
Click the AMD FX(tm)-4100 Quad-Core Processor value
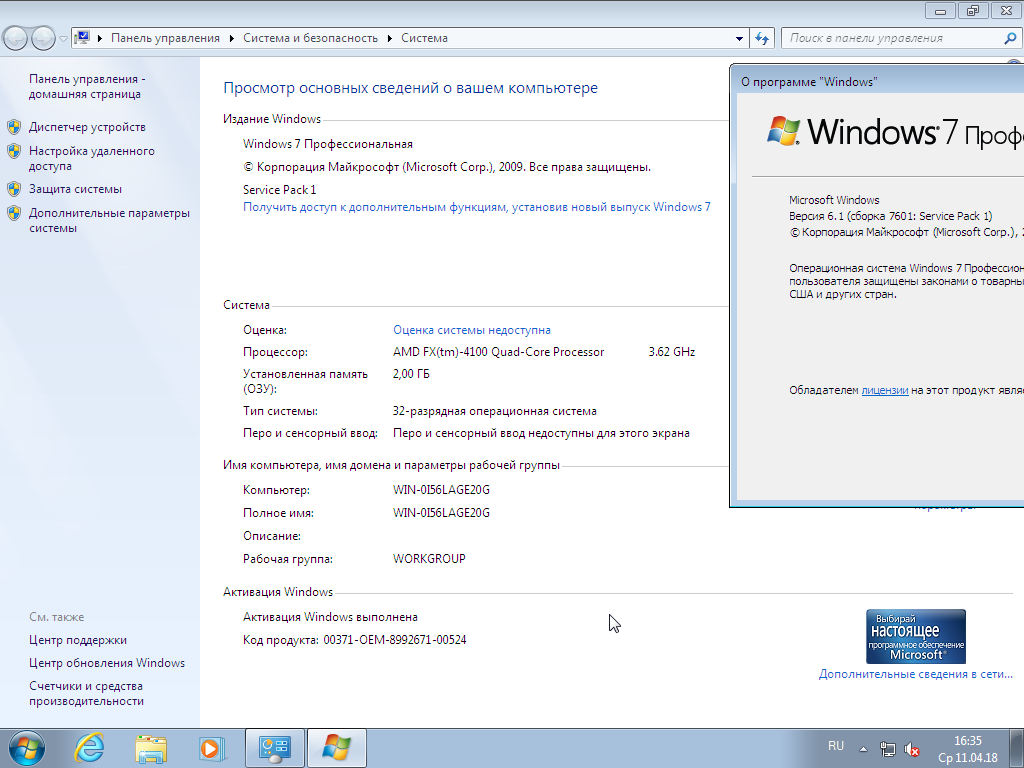tap(498, 352)
